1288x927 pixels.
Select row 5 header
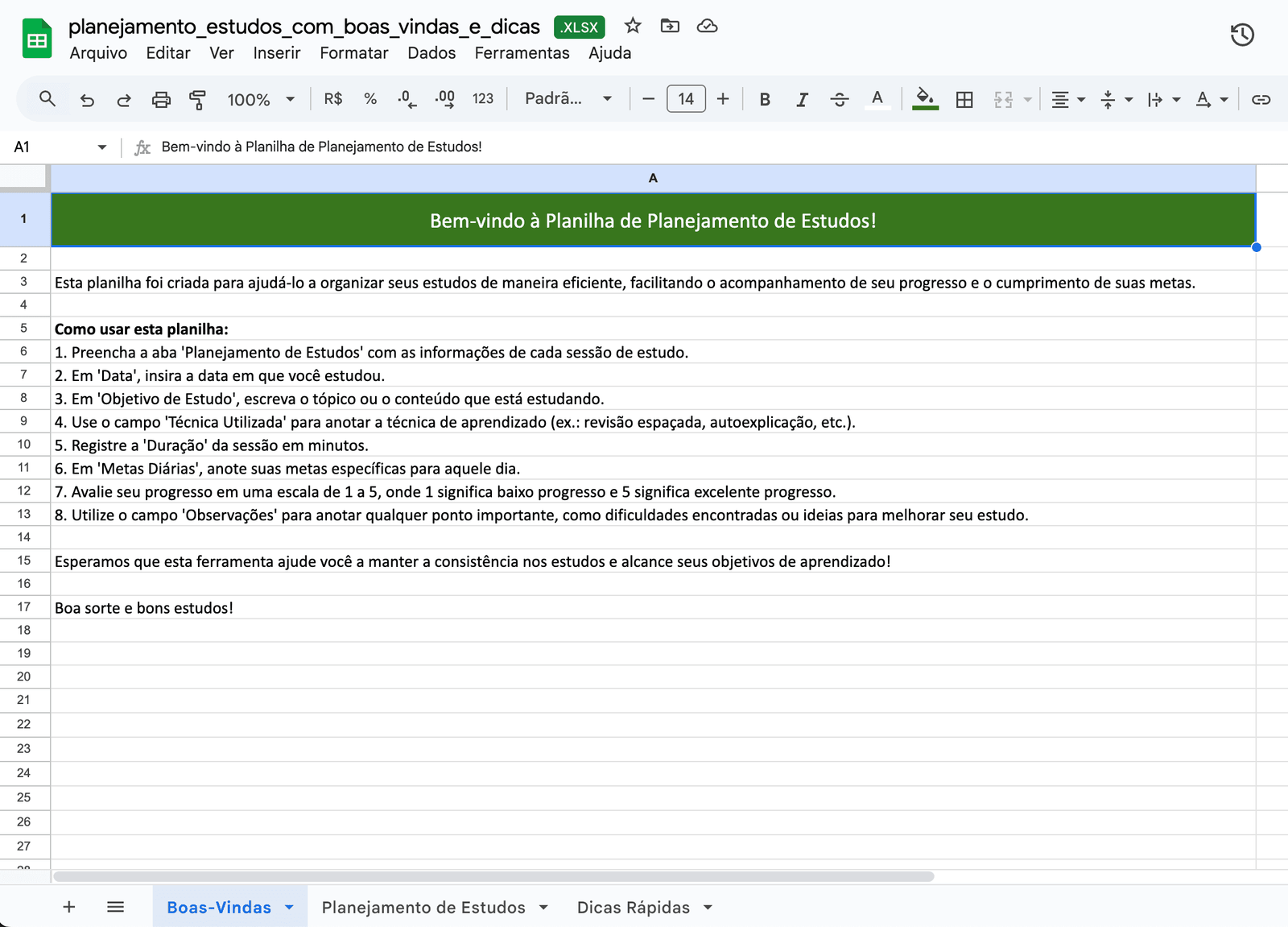[24, 328]
